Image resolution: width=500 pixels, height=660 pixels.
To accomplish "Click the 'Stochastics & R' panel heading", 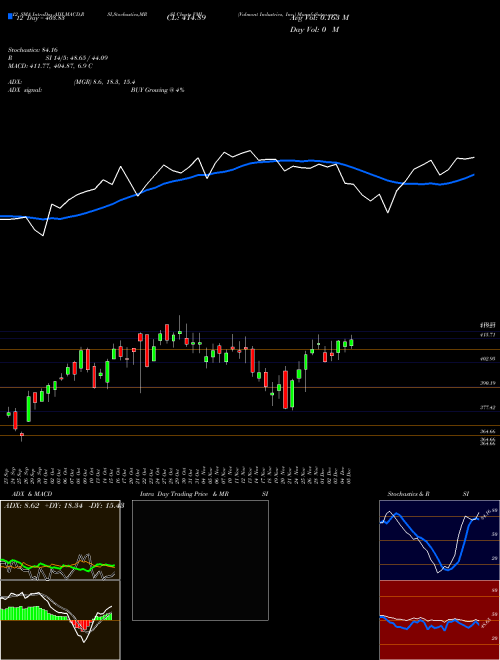I will coord(408,494).
